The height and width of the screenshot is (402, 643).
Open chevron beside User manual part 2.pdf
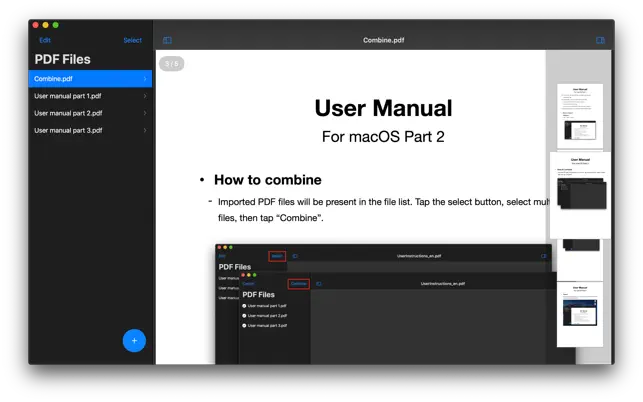pyautogui.click(x=145, y=113)
